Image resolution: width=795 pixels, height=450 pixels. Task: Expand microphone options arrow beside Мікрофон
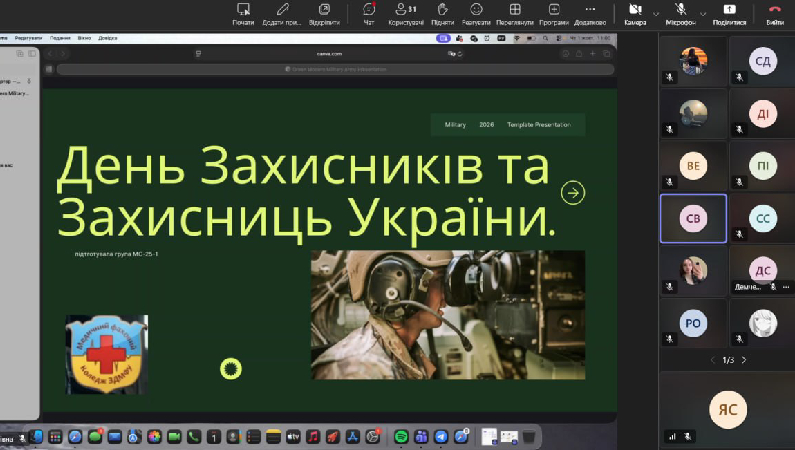tap(703, 14)
